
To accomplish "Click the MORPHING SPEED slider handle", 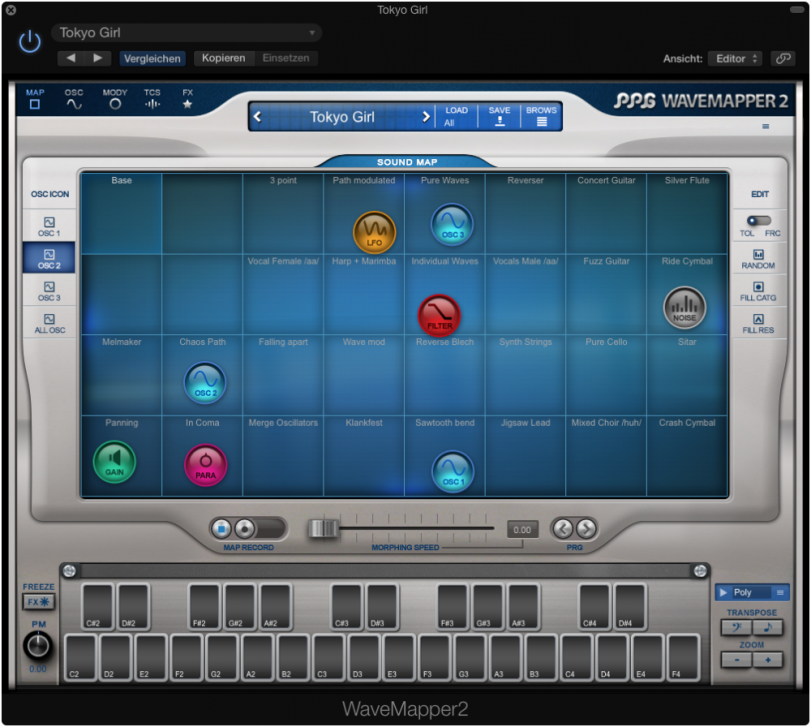I will (323, 528).
